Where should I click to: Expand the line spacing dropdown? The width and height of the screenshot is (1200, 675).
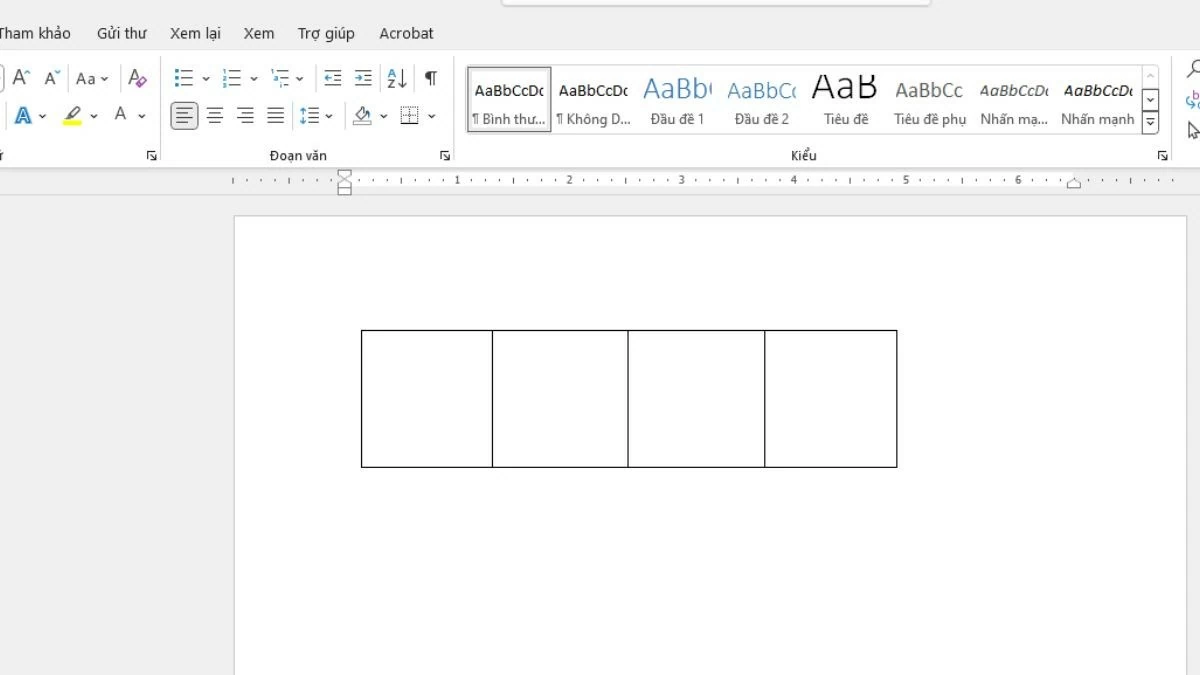pos(329,117)
